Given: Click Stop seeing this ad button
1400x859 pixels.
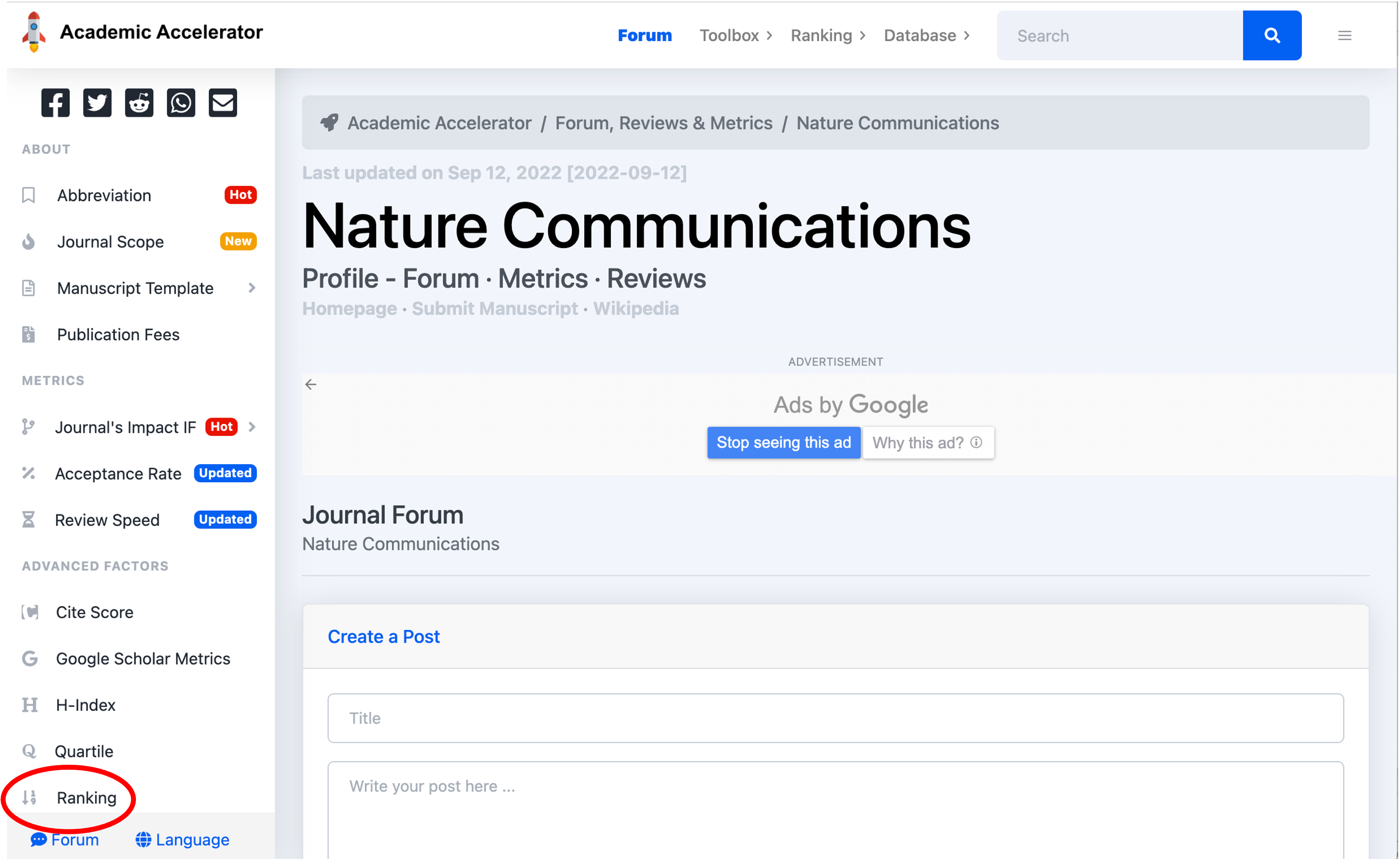Looking at the screenshot, I should 784,442.
